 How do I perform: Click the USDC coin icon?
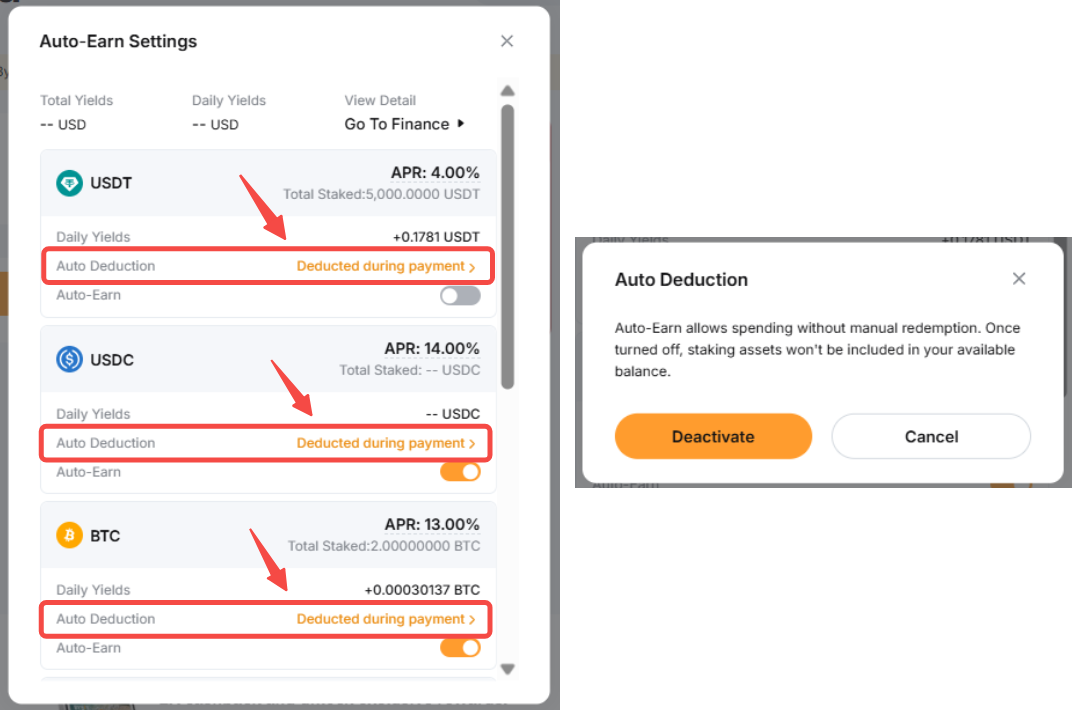[69, 359]
